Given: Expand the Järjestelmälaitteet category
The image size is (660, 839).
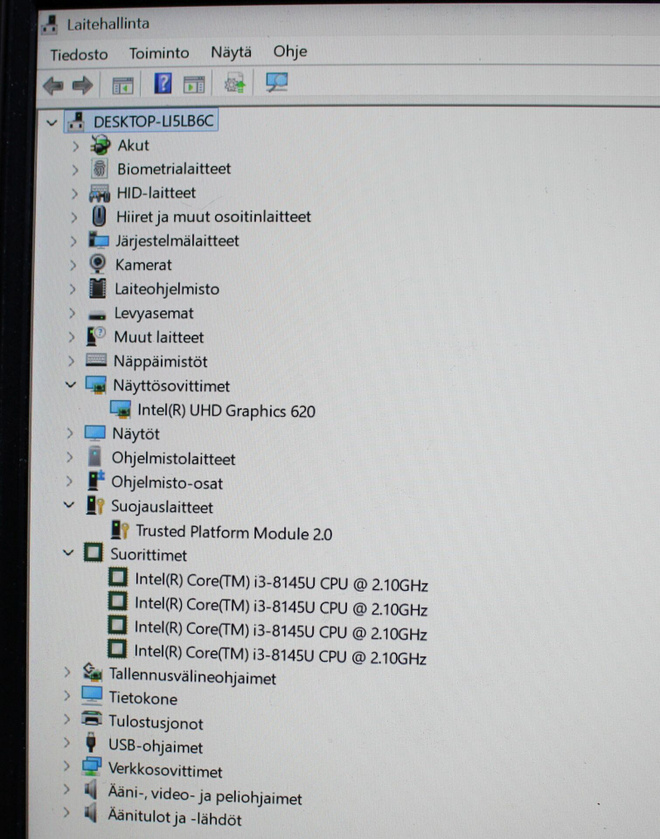Looking at the screenshot, I should 73,241.
